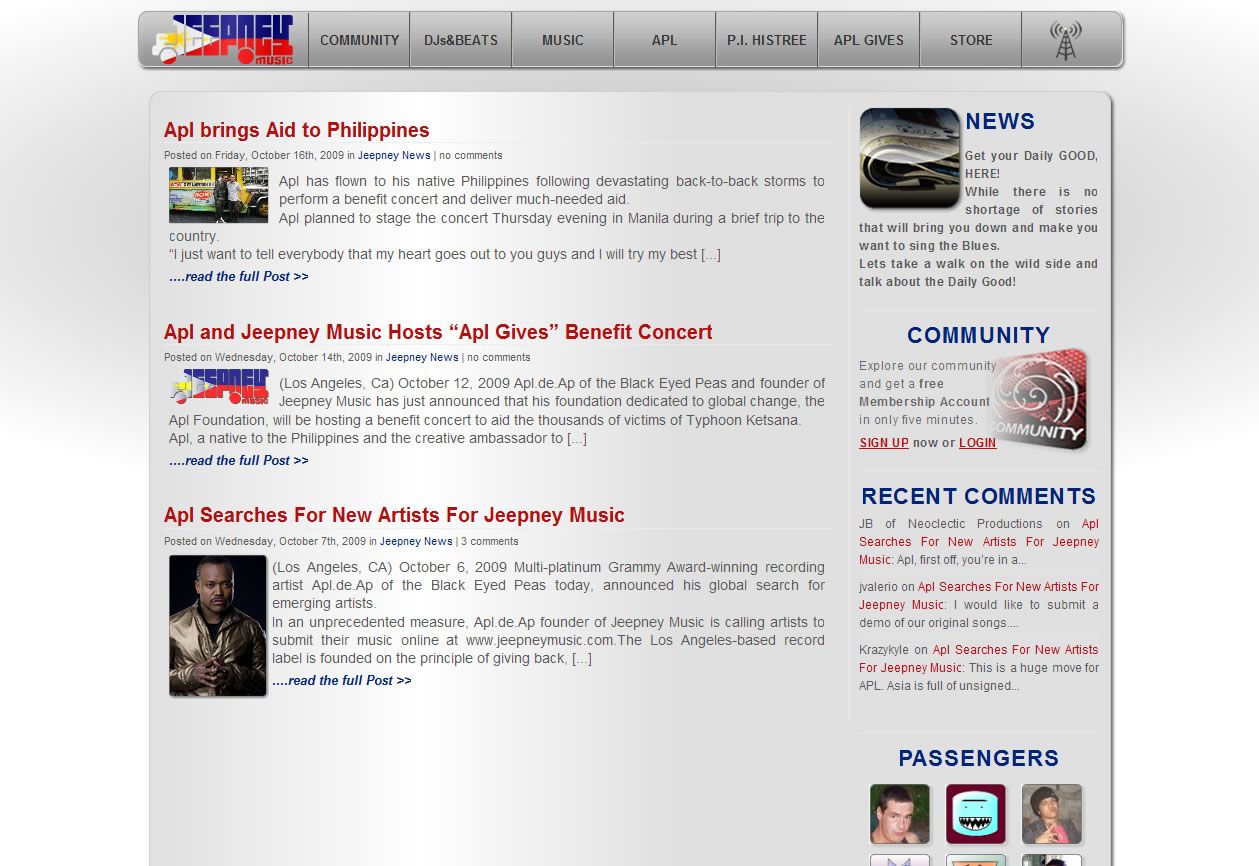Image resolution: width=1259 pixels, height=866 pixels.
Task: Click 'Membership Account' text in Community box
Action: point(924,402)
